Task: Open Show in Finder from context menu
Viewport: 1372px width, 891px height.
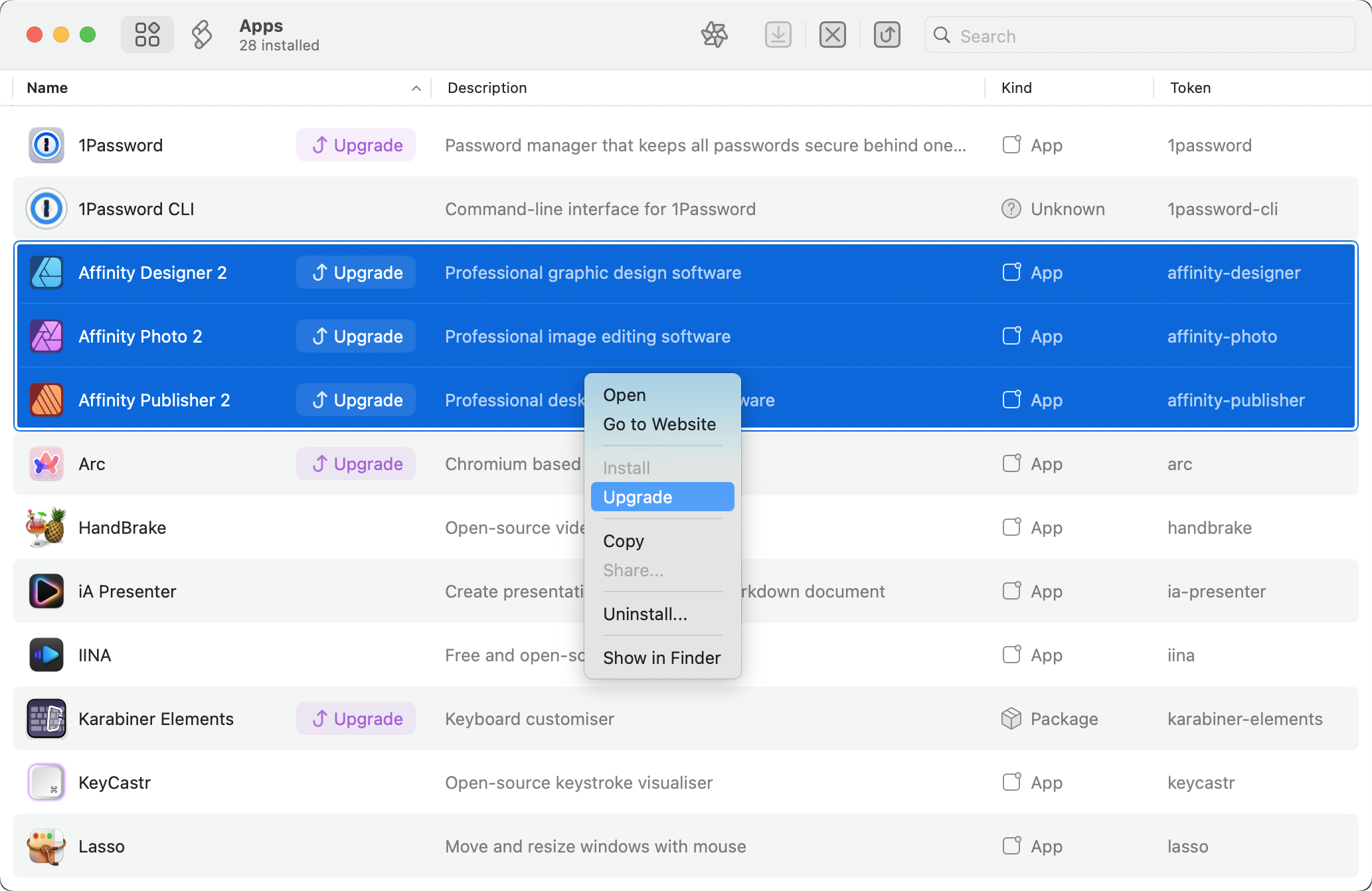Action: point(662,657)
